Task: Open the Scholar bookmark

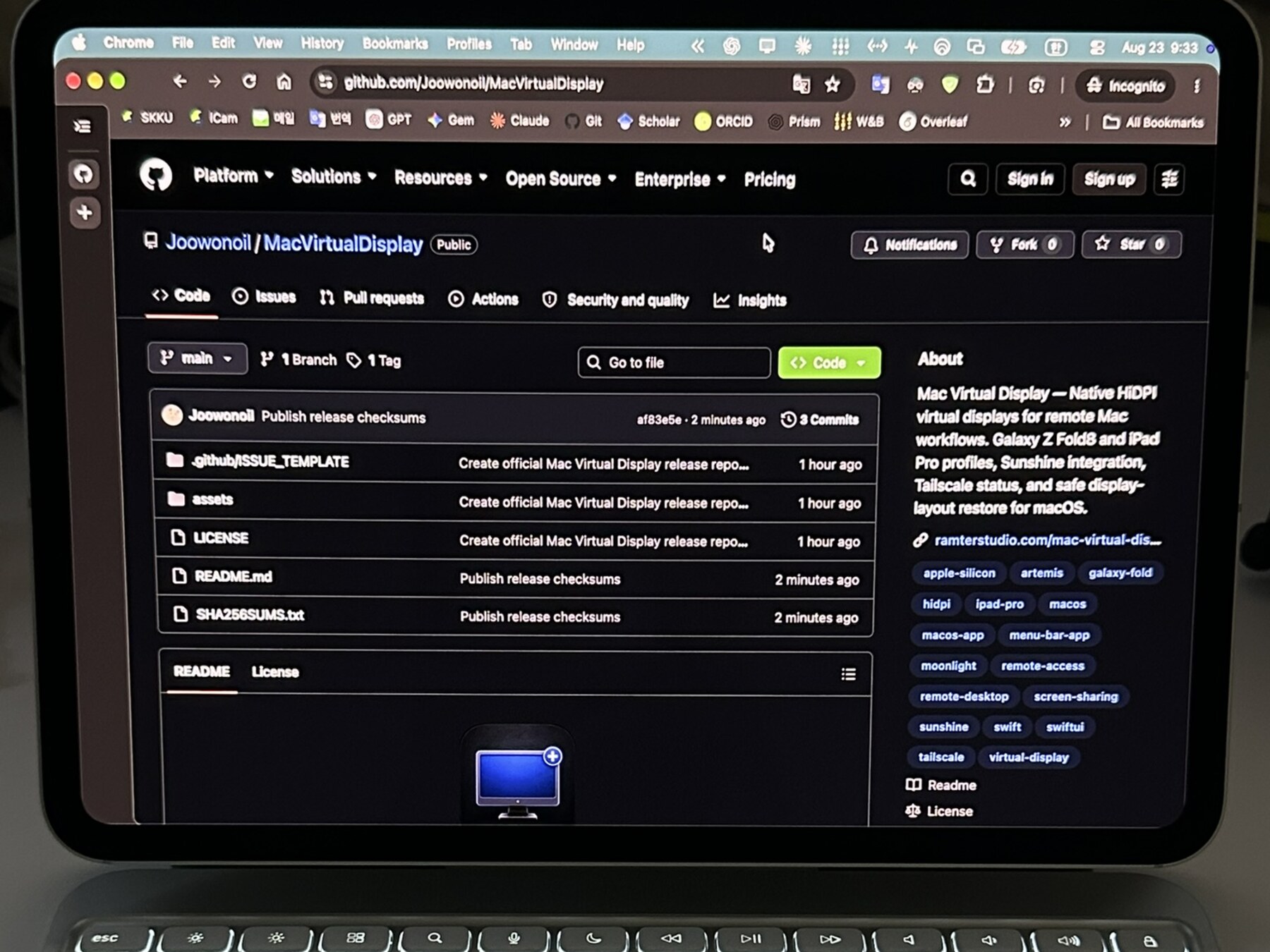Action: 648,121
